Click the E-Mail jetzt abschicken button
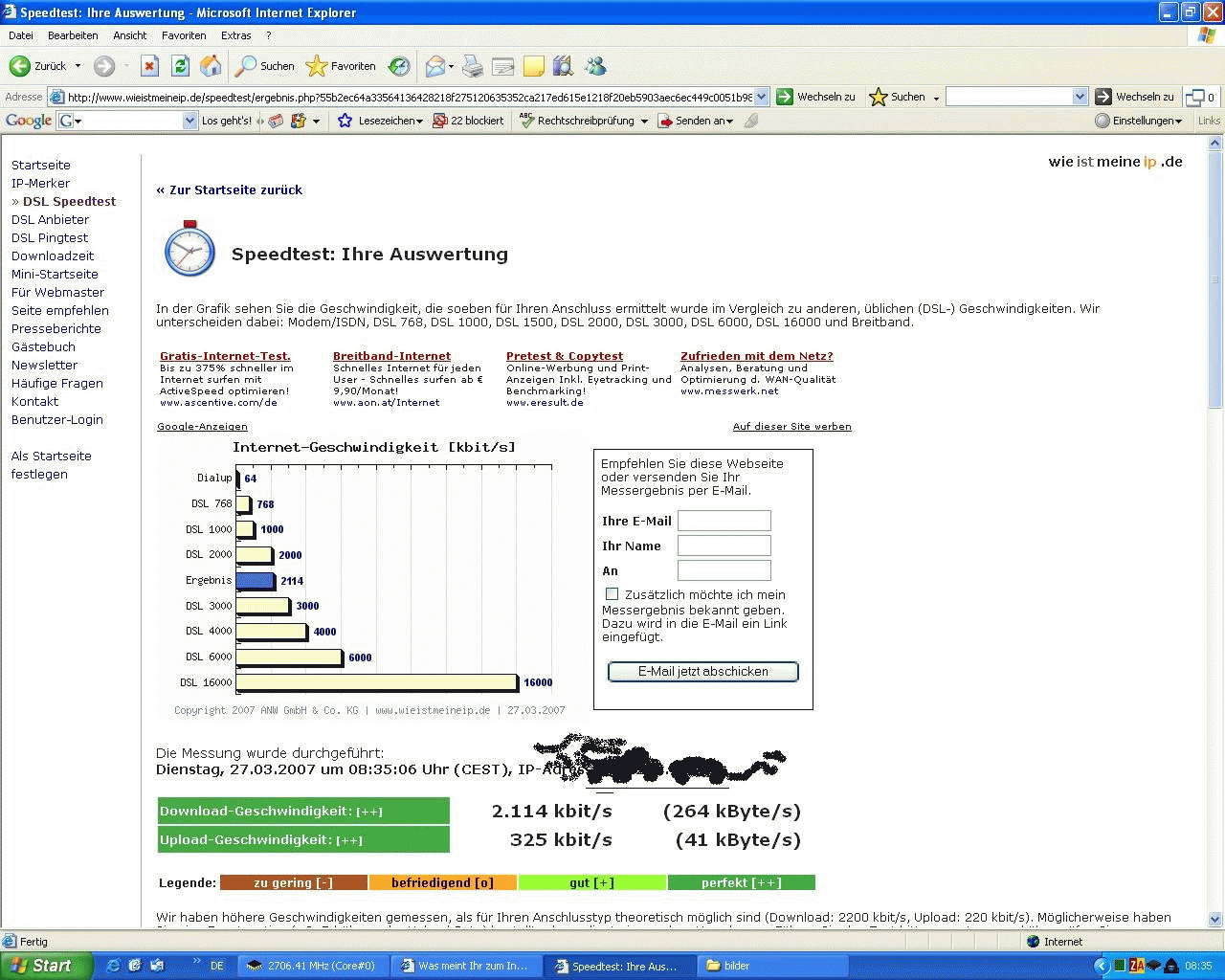This screenshot has width=1225, height=980. (703, 672)
